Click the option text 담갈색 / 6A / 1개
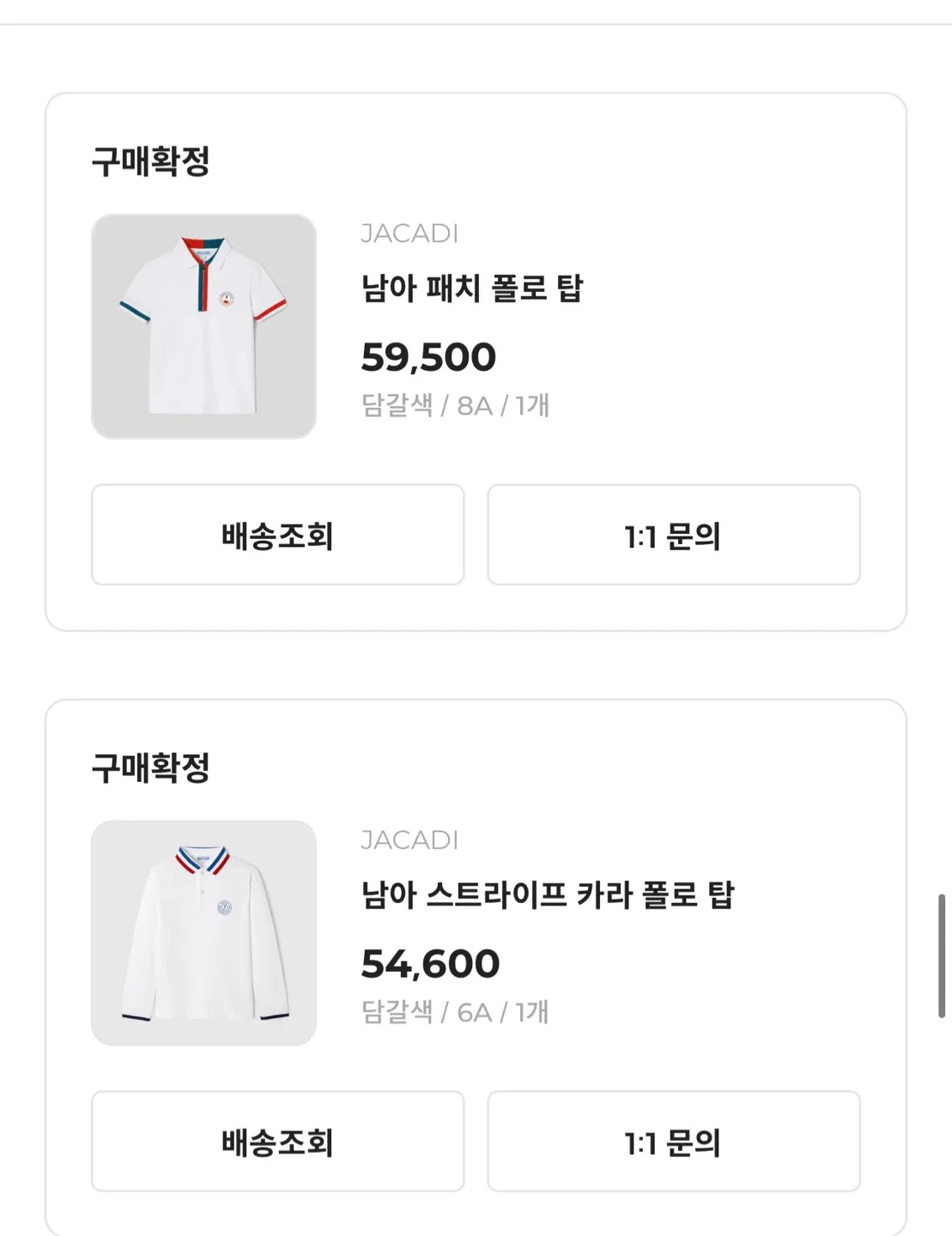The width and height of the screenshot is (952, 1236). (x=455, y=1012)
